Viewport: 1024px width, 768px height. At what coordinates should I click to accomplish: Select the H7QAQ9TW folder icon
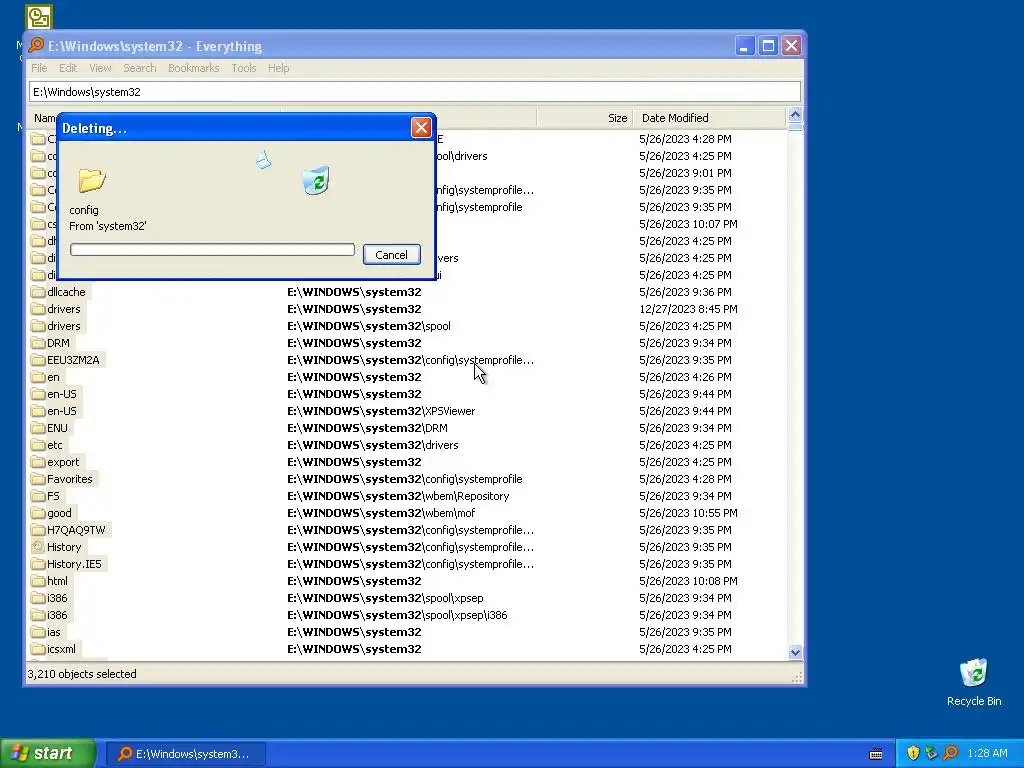[x=38, y=530]
